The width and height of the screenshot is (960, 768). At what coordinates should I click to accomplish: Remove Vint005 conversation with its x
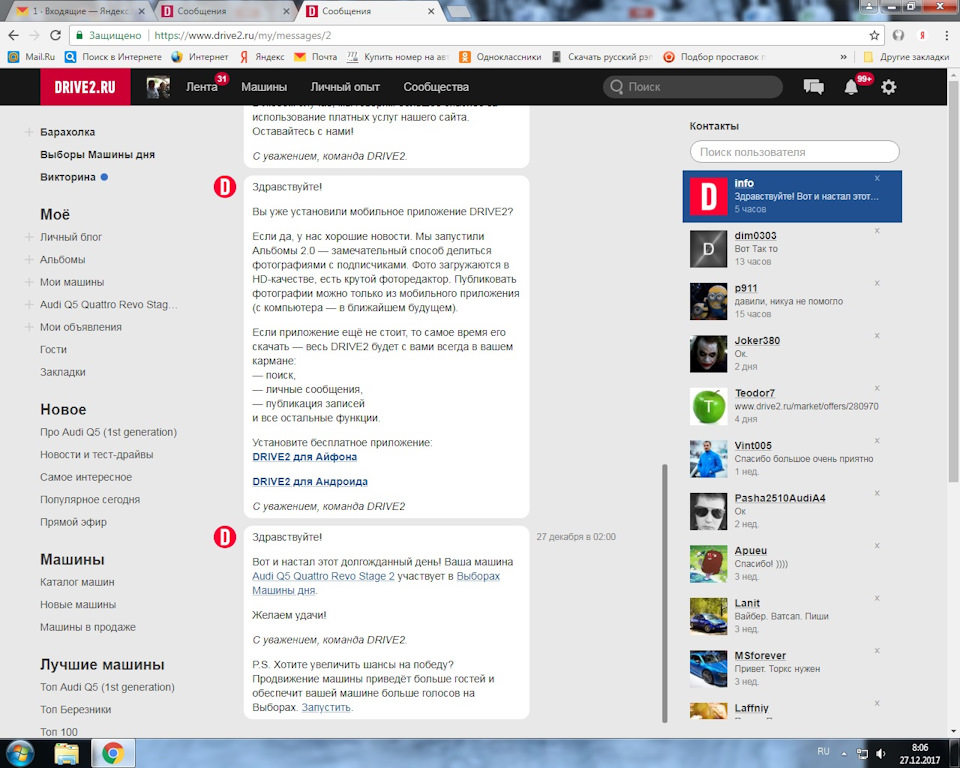[877, 440]
